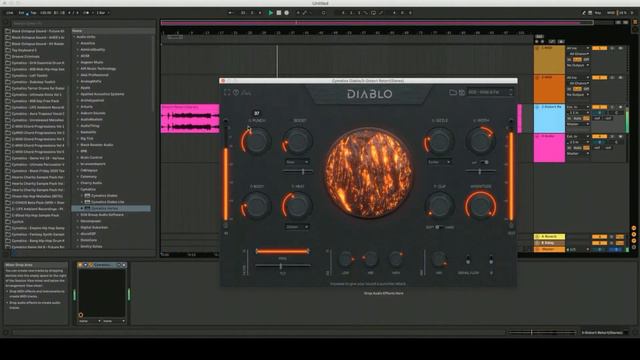Click the EQ High knob in Diablo
Screen dimensions: 640x360
(x=396, y=259)
